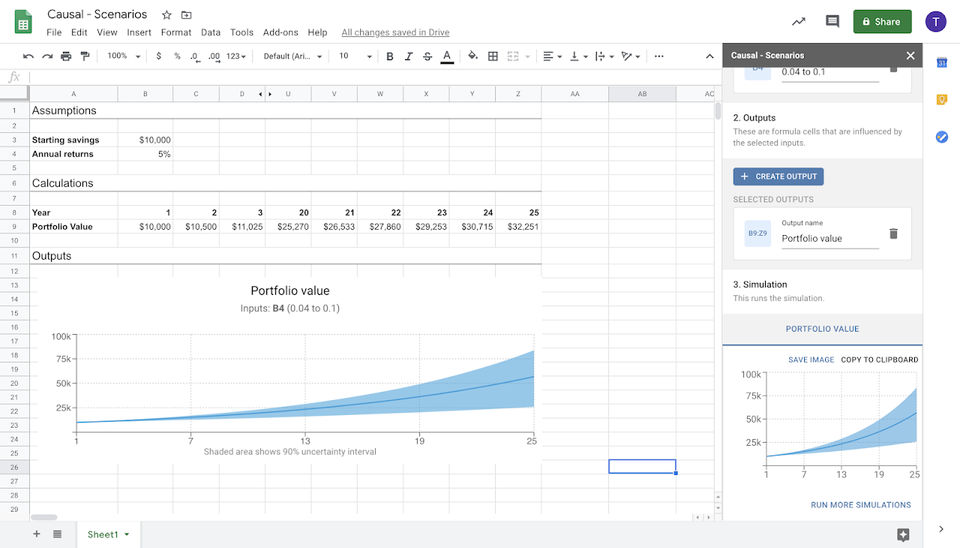
Task: Open the fill color picker
Action: (473, 56)
